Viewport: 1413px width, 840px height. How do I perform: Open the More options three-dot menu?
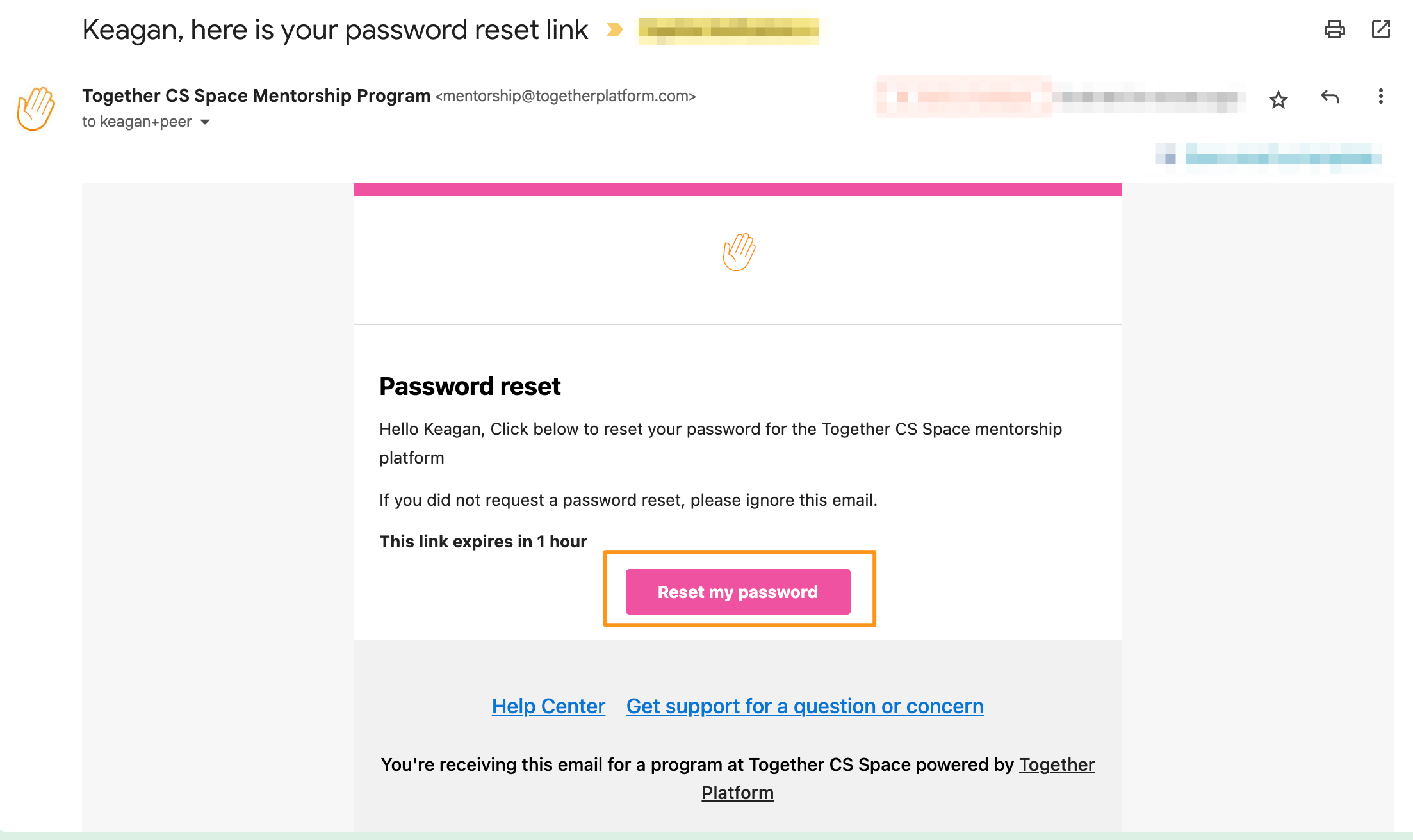click(1380, 97)
